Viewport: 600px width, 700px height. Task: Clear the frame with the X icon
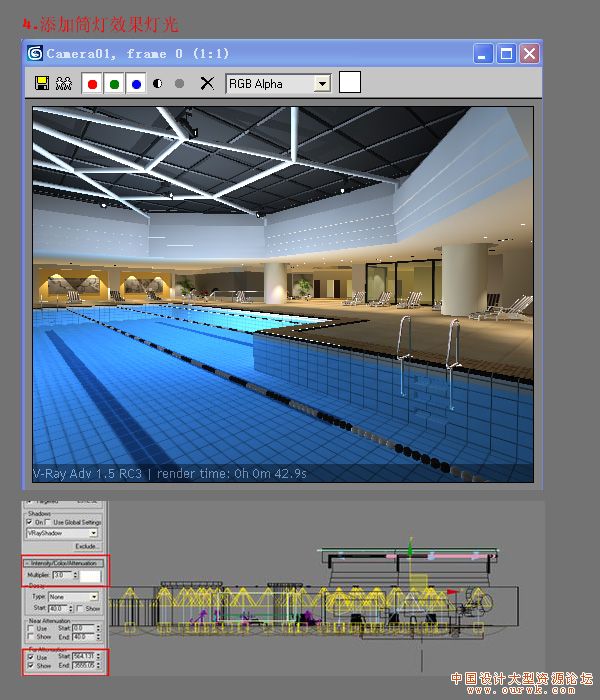click(207, 84)
